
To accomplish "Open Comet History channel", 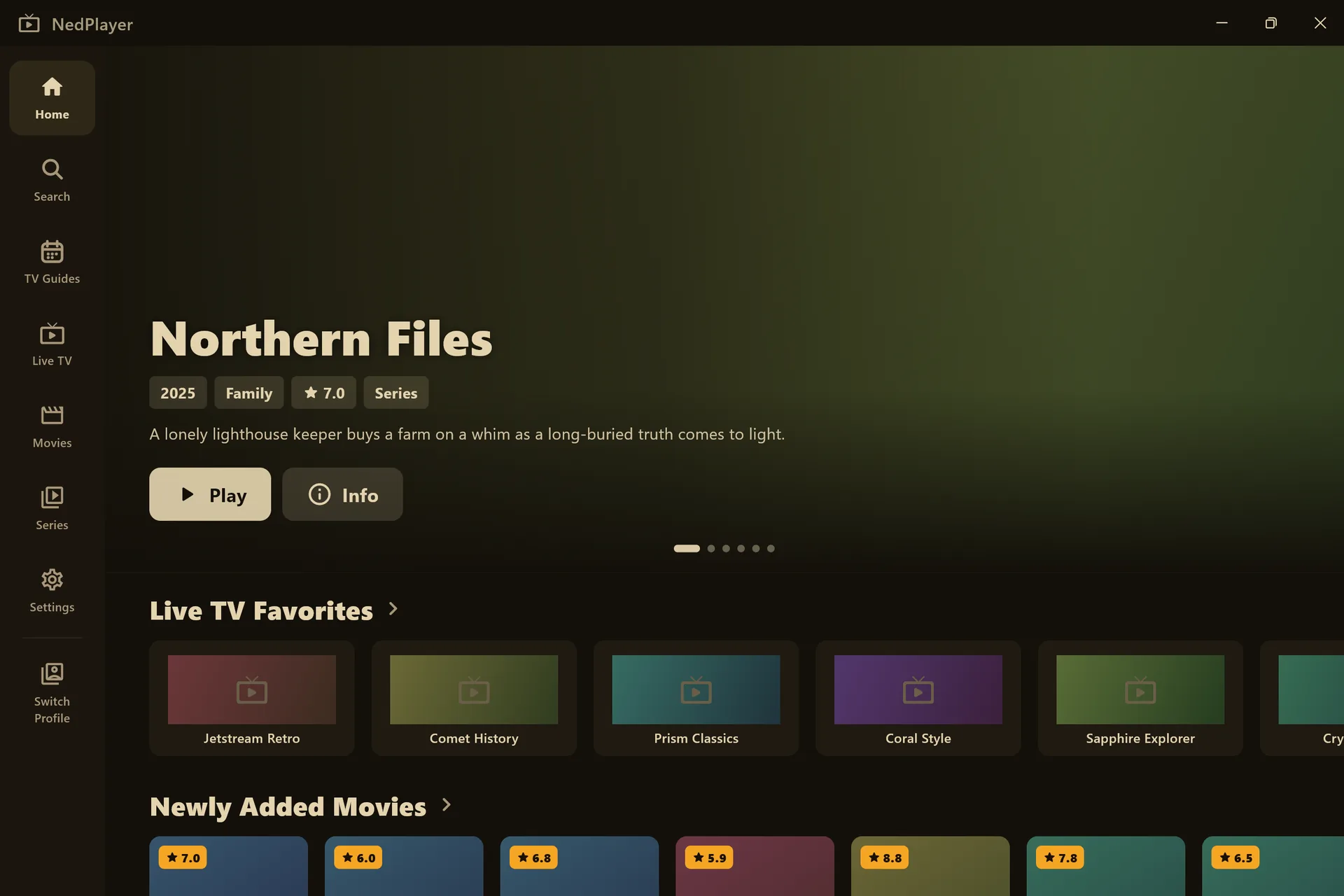I will 474,698.
